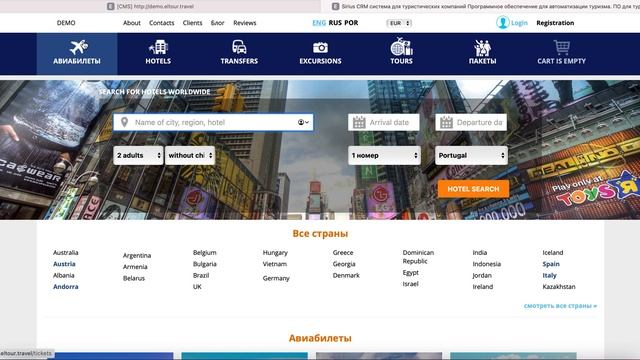The height and width of the screenshot is (360, 640).
Task: Open the without children dropdown
Action: click(190, 156)
